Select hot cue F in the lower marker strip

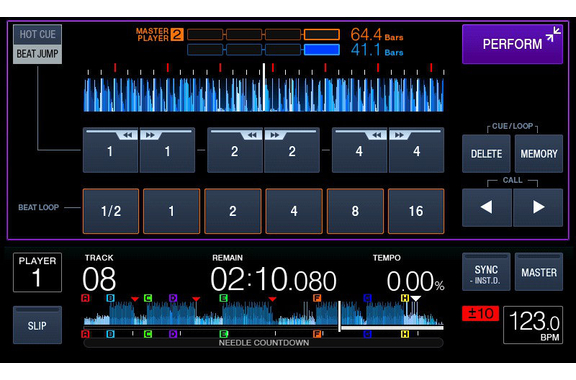click(317, 334)
